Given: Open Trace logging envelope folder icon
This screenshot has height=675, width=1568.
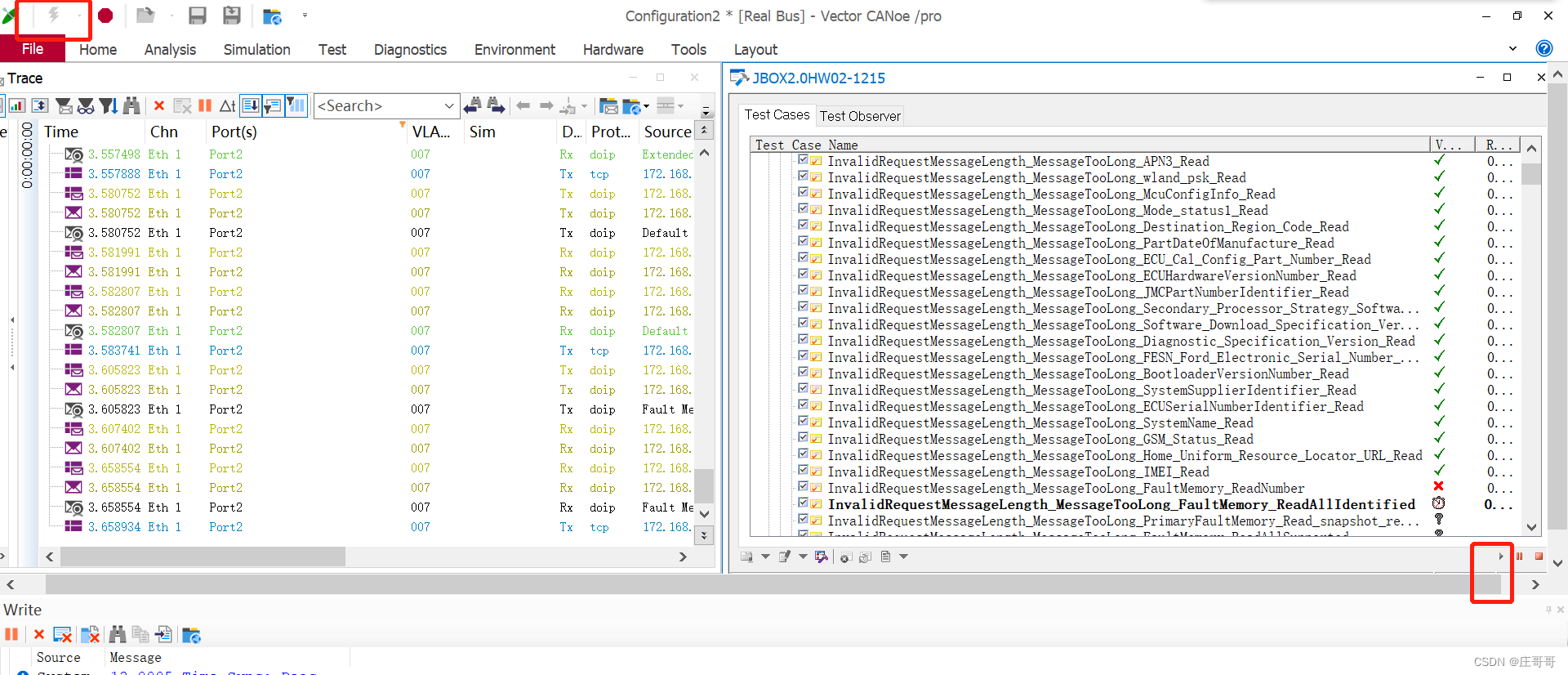Looking at the screenshot, I should point(608,105).
